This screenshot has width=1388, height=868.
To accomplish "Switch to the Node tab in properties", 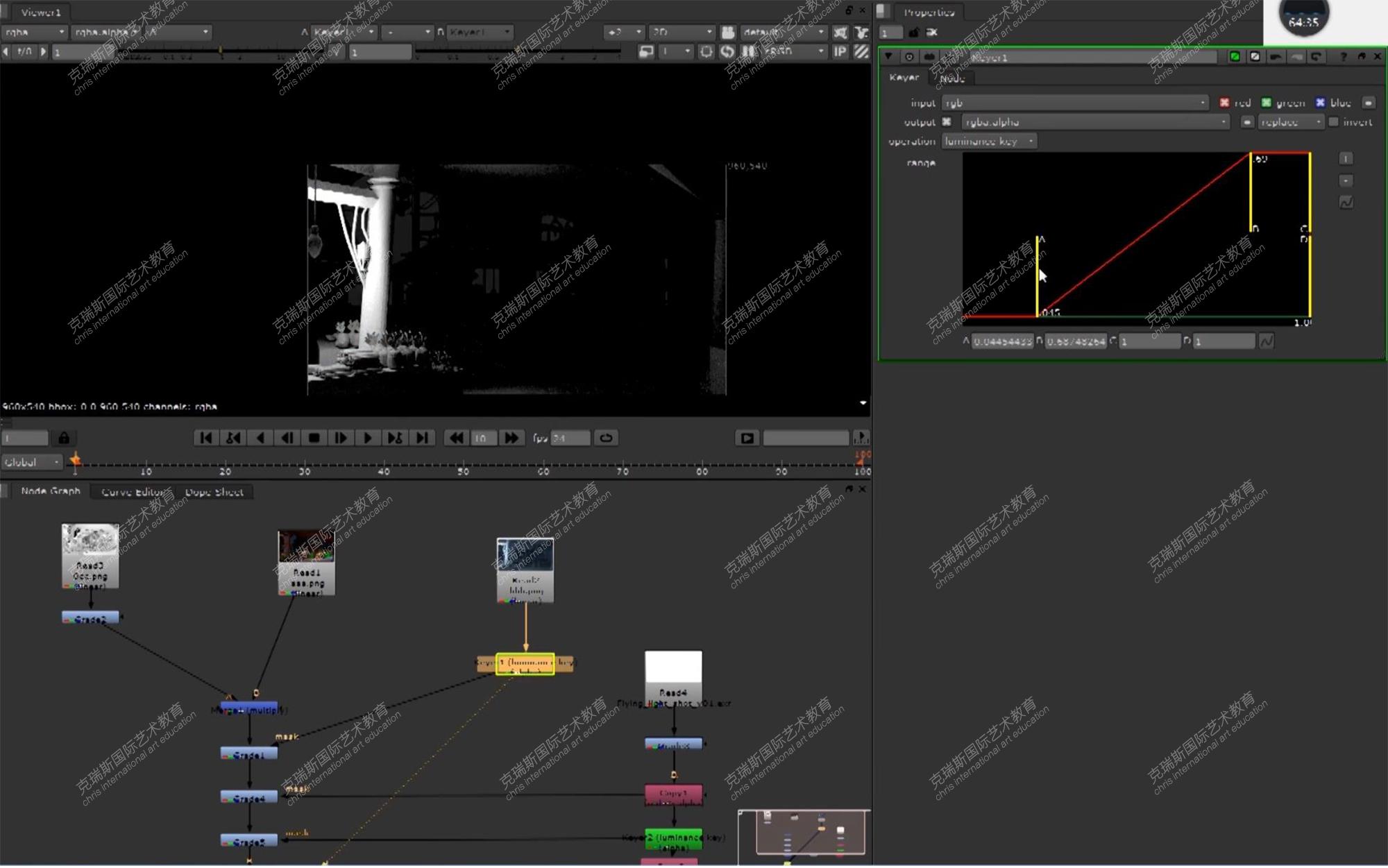I will point(952,78).
